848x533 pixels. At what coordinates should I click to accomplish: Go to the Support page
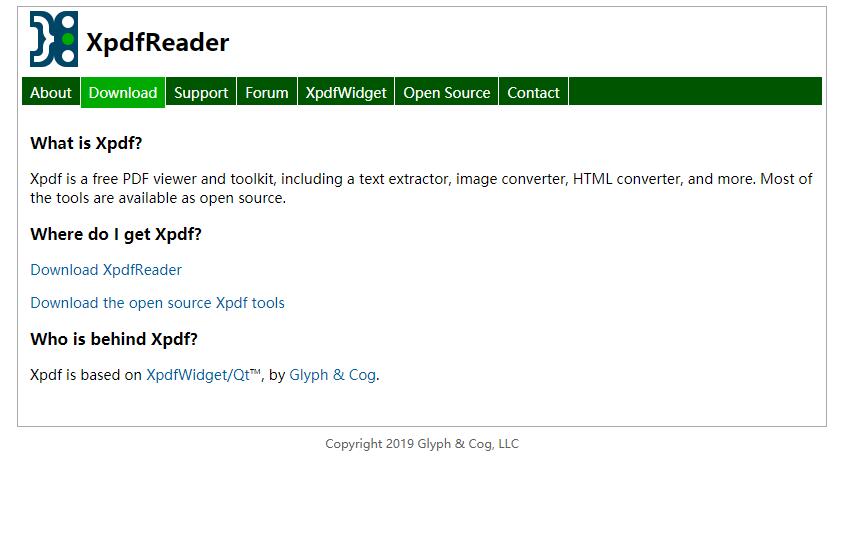pyautogui.click(x=201, y=92)
